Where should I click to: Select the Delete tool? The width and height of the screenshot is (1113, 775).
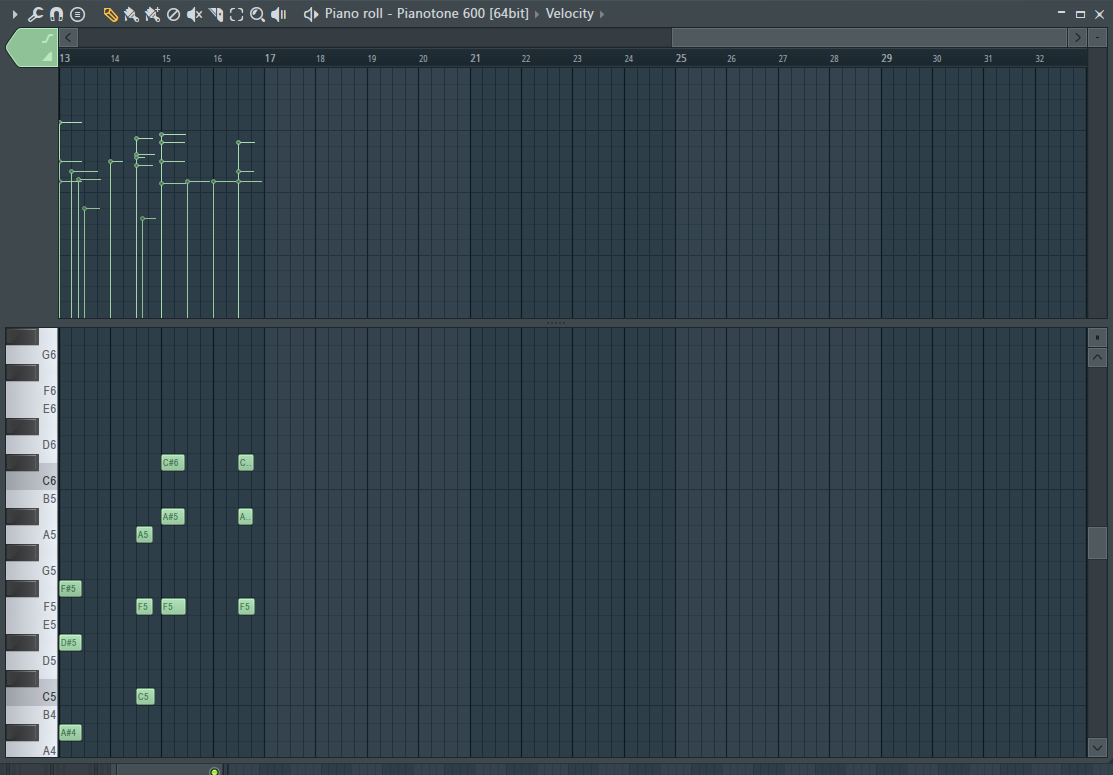pyautogui.click(x=173, y=13)
